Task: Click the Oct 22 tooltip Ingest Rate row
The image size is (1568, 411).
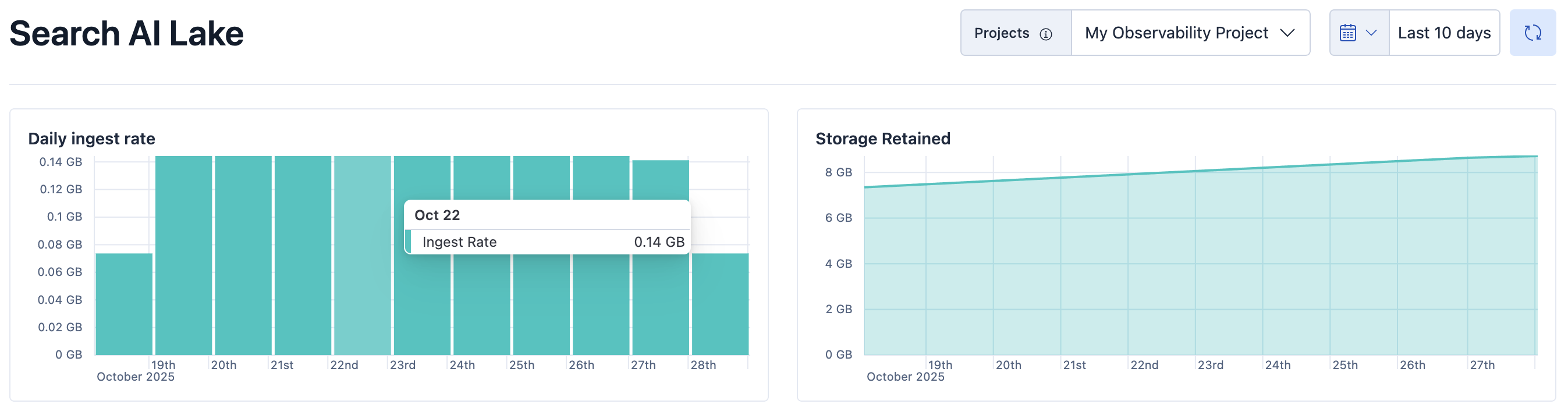Action: point(548,242)
